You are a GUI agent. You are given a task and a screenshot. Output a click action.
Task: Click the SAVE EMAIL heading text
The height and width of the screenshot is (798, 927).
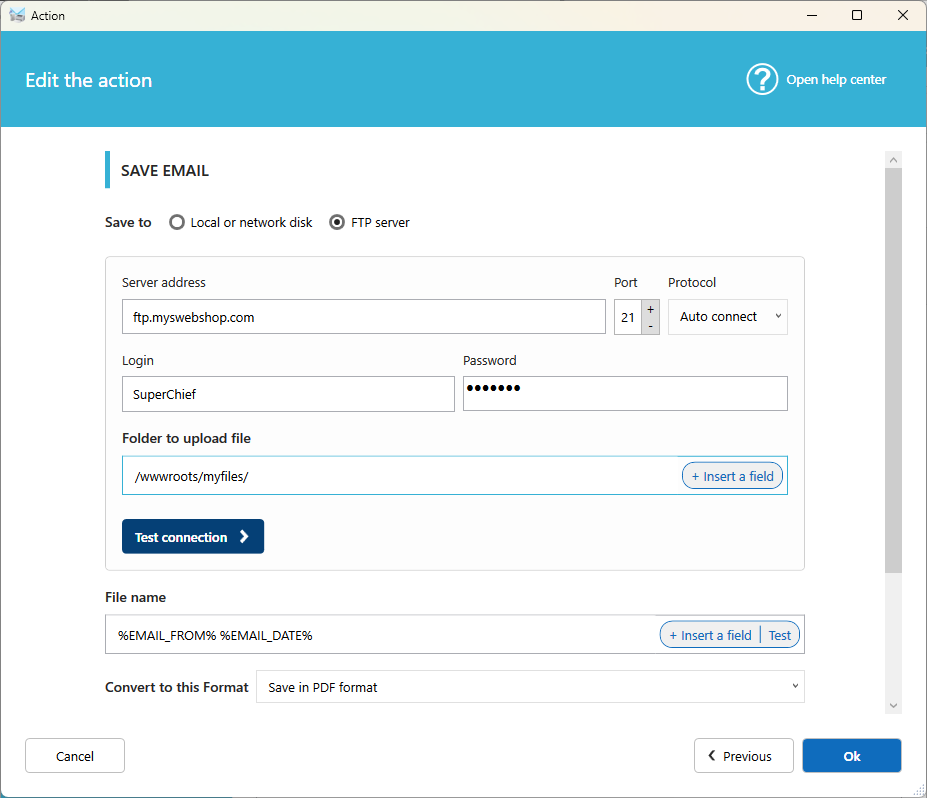click(x=164, y=170)
